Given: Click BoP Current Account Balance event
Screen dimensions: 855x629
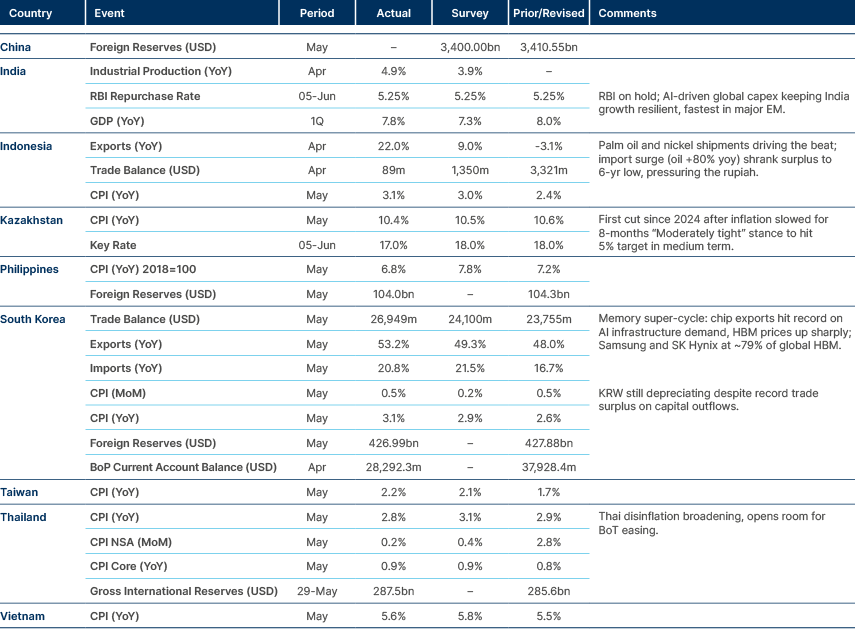Looking at the screenshot, I should [x=183, y=468].
